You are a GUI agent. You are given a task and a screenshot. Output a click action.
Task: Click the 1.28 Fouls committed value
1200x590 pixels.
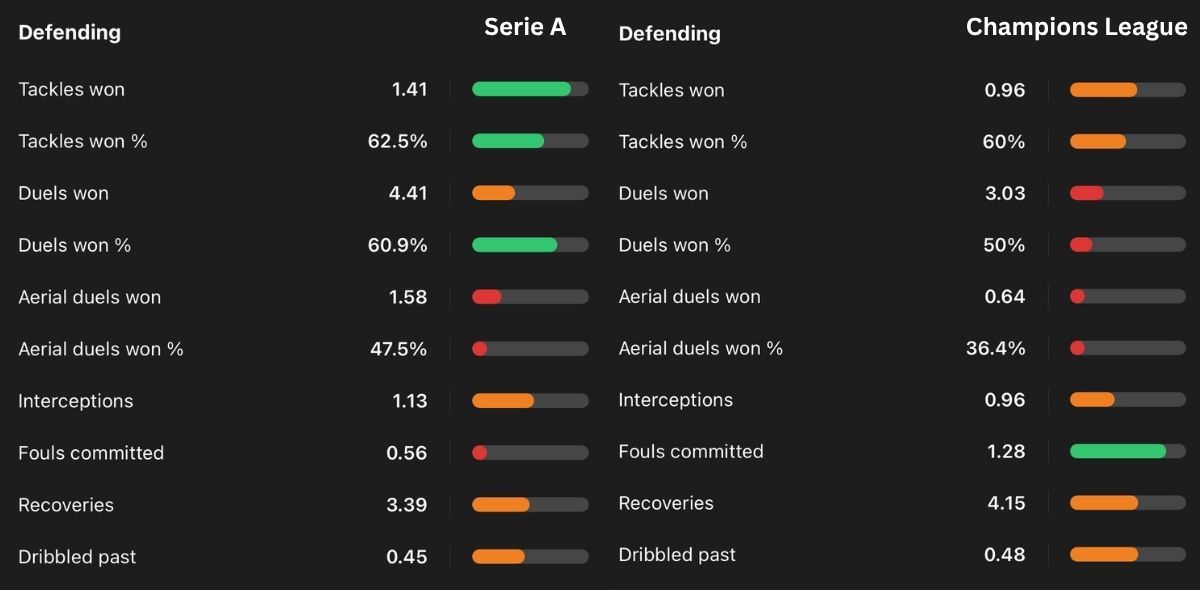click(1006, 451)
